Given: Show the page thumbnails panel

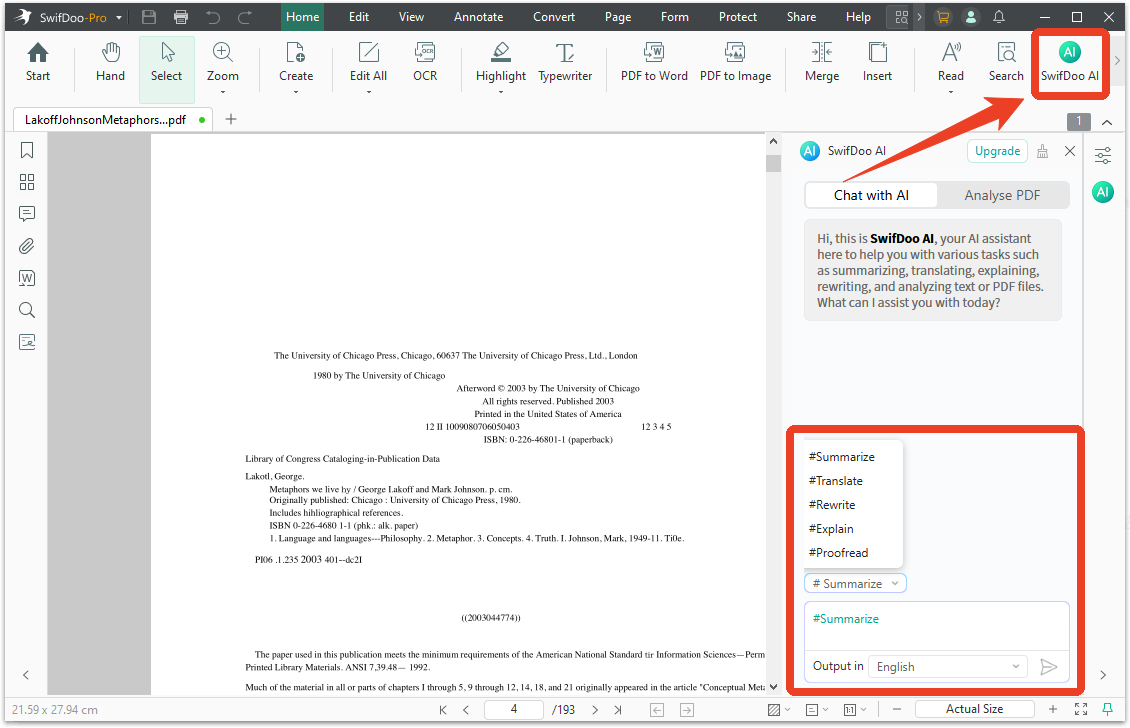Looking at the screenshot, I should pos(27,182).
